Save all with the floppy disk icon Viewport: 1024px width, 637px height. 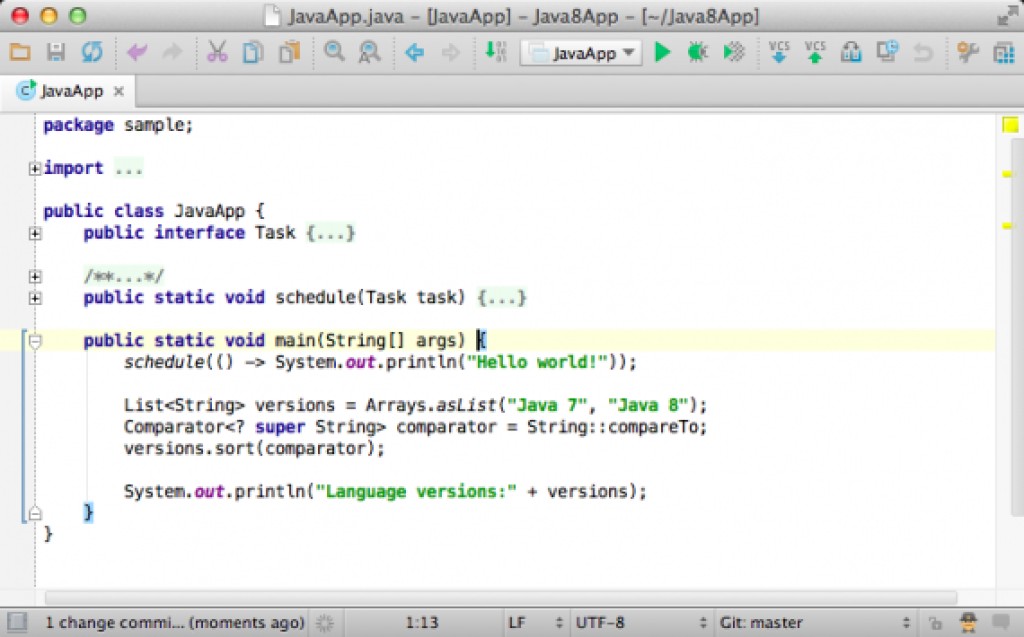tap(56, 52)
